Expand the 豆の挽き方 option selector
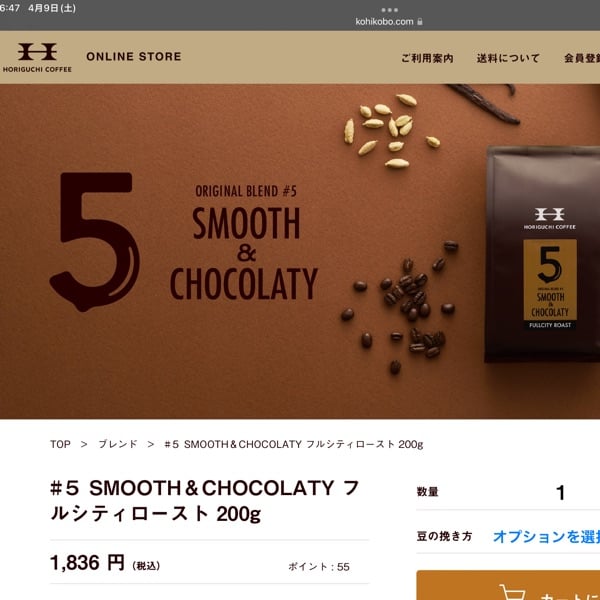The image size is (600, 600). (x=546, y=536)
